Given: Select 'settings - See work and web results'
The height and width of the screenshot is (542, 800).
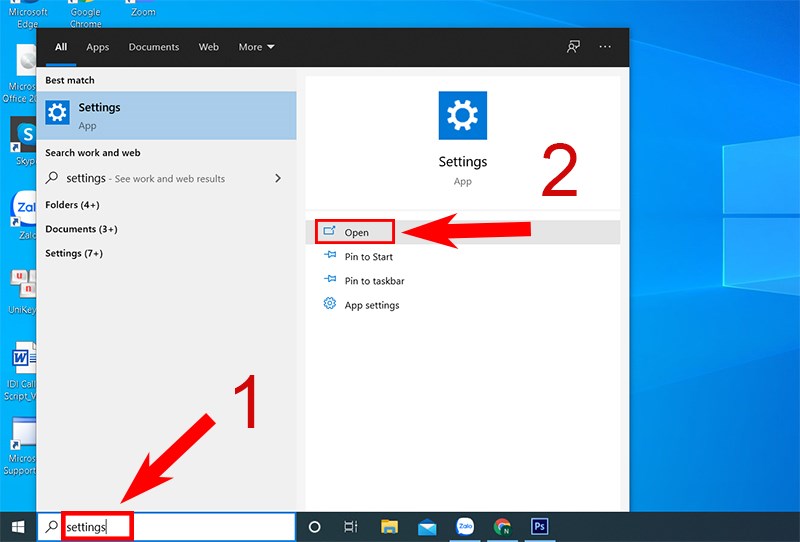Looking at the screenshot, I should (167, 178).
